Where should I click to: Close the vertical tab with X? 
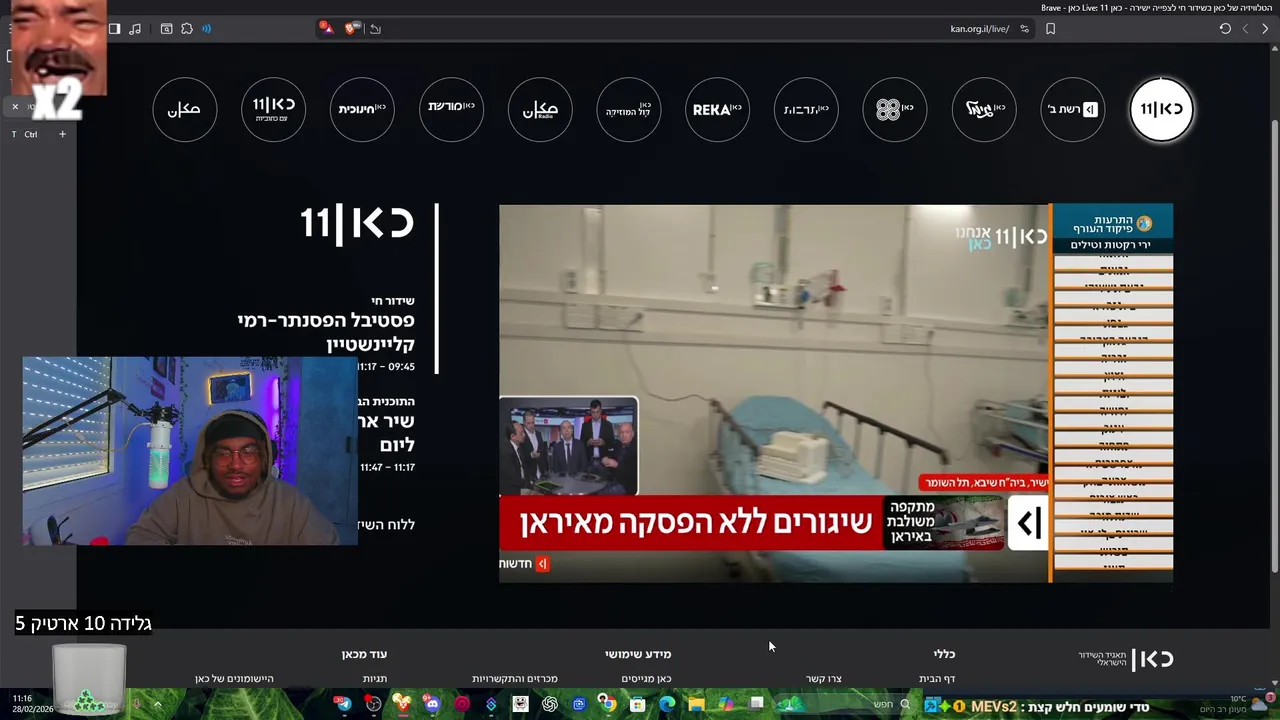[15, 106]
